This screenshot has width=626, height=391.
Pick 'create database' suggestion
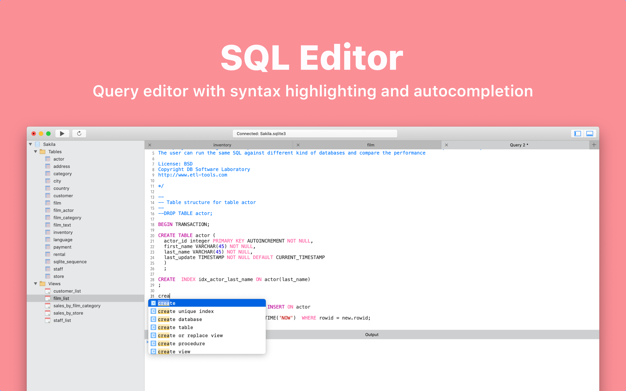pos(207,319)
